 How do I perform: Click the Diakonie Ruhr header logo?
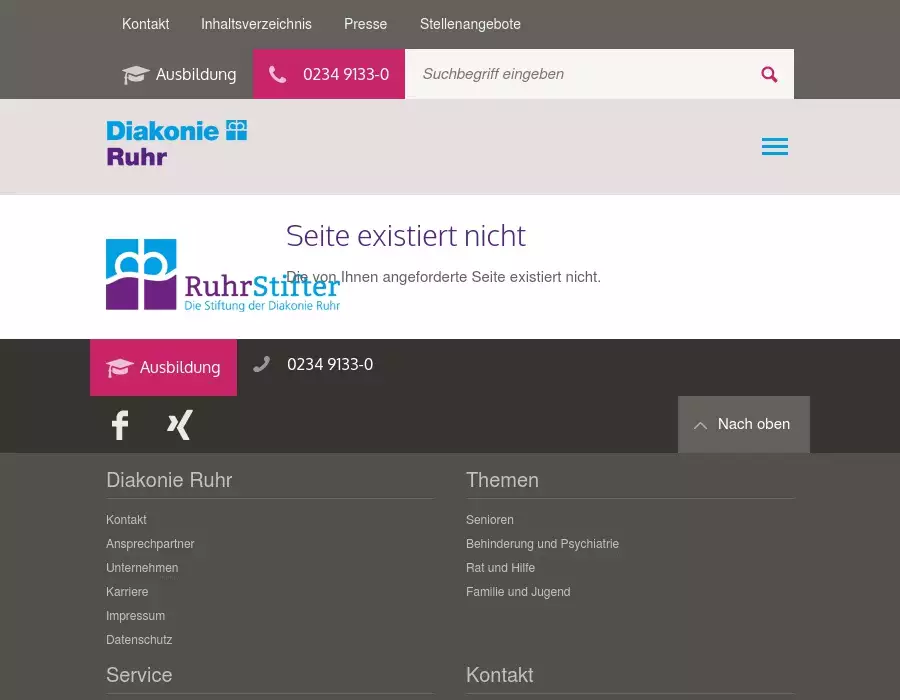[x=177, y=143]
